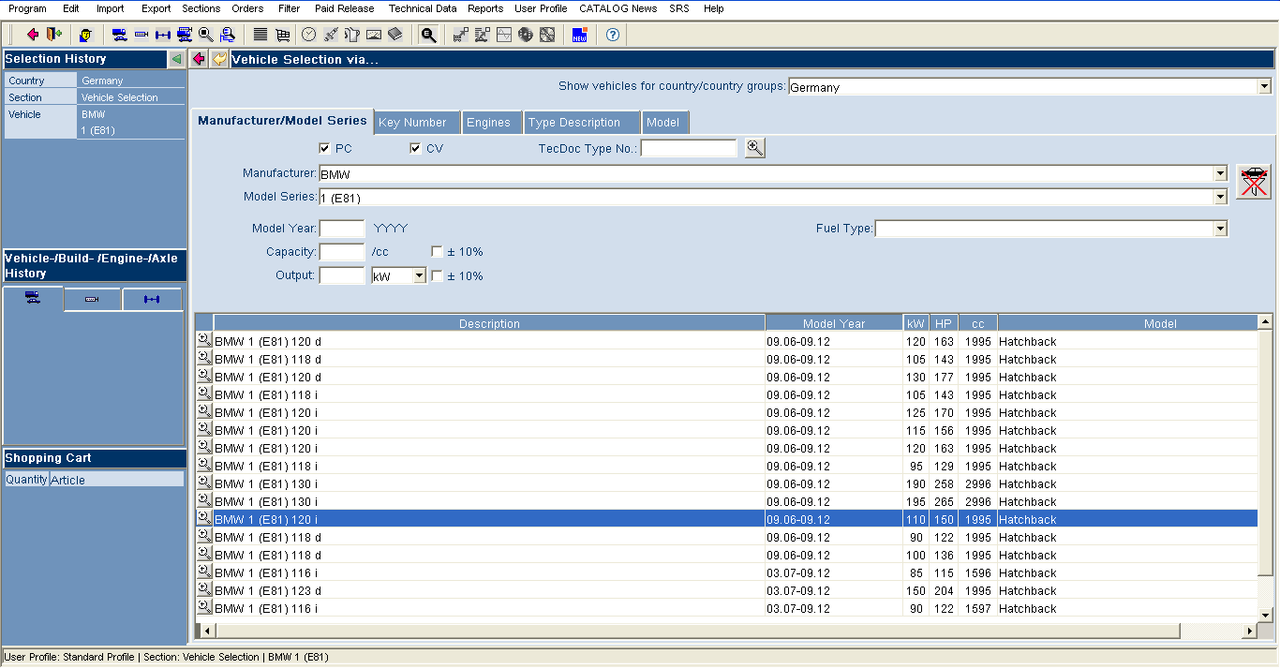This screenshot has height=668, width=1280.
Task: Click the book manual icon in toolbar
Action: click(x=395, y=35)
